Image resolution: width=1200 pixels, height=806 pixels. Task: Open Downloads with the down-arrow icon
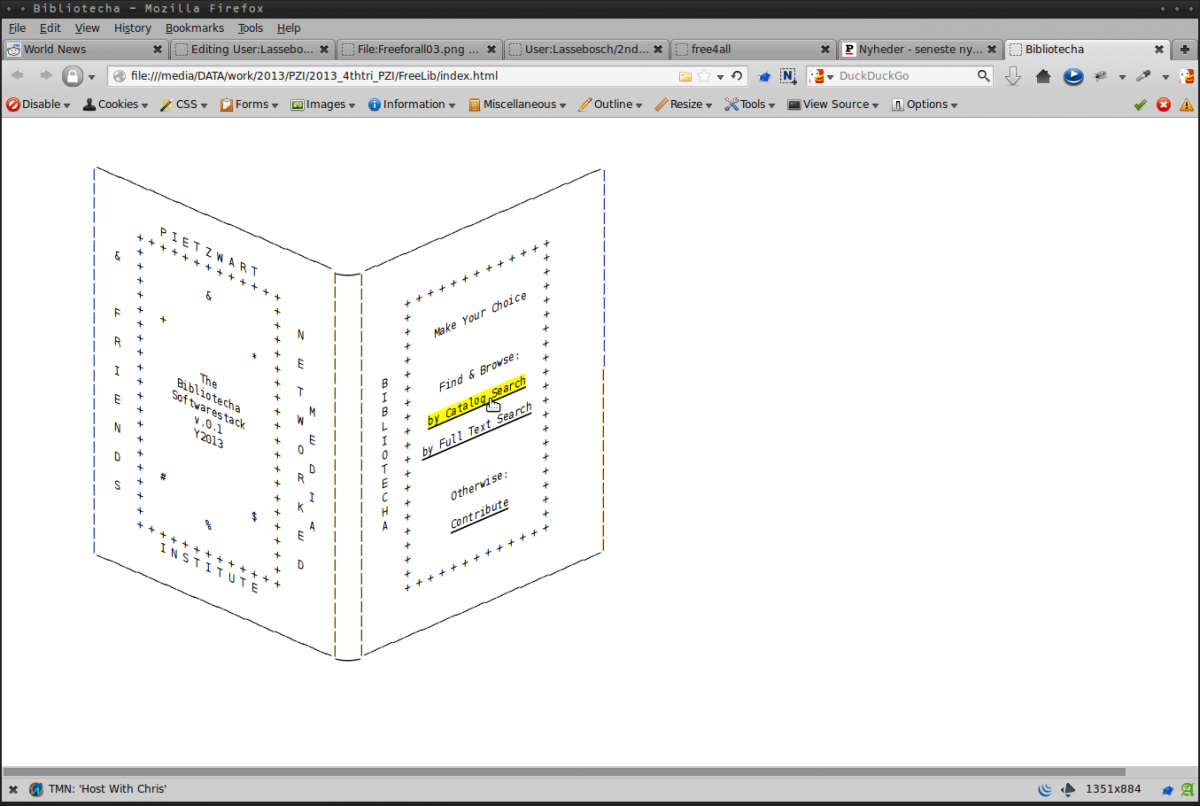(1013, 76)
